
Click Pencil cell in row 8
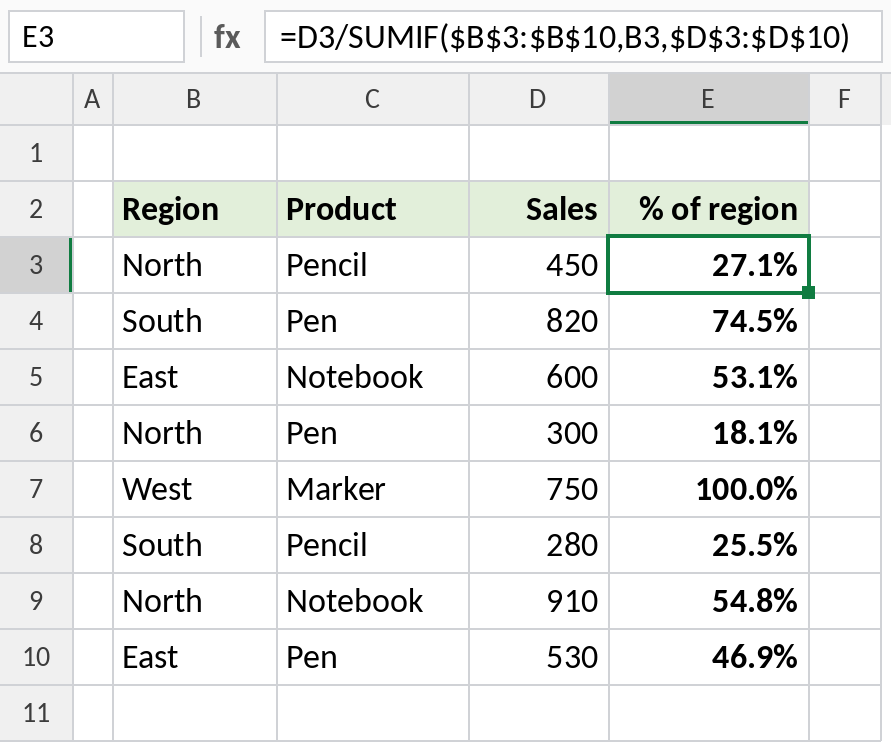[373, 545]
